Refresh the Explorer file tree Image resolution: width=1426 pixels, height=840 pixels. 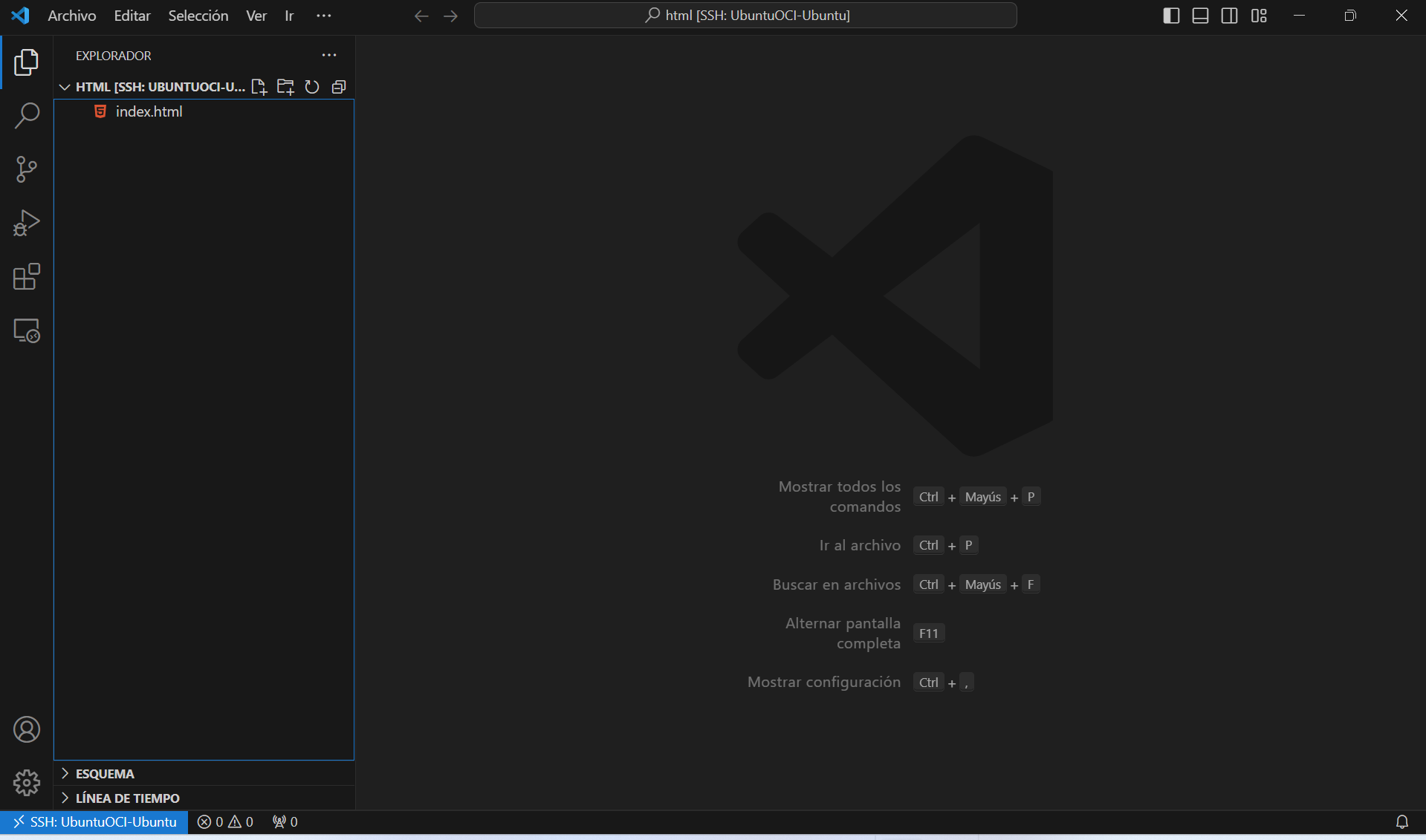[312, 87]
